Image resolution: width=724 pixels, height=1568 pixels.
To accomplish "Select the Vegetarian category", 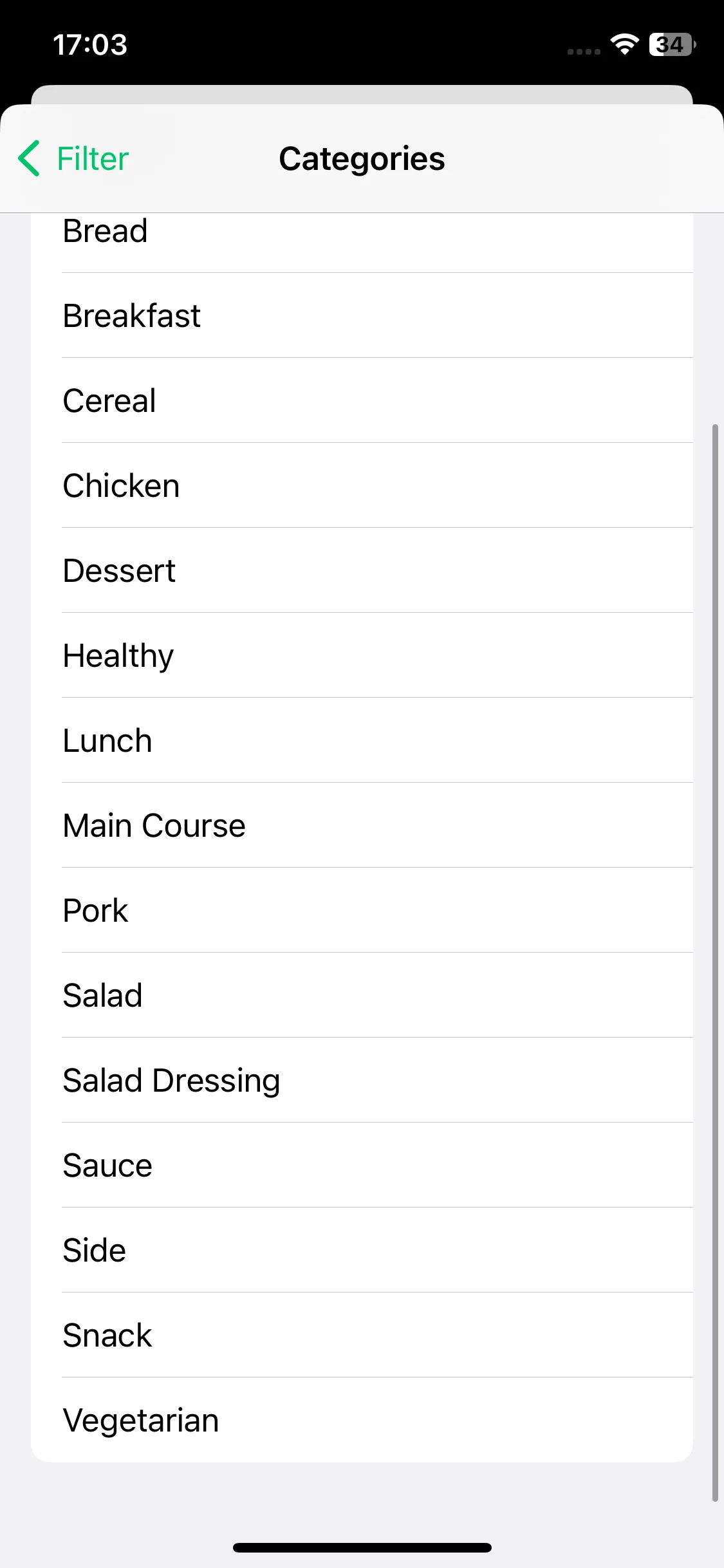I will pos(362,1420).
